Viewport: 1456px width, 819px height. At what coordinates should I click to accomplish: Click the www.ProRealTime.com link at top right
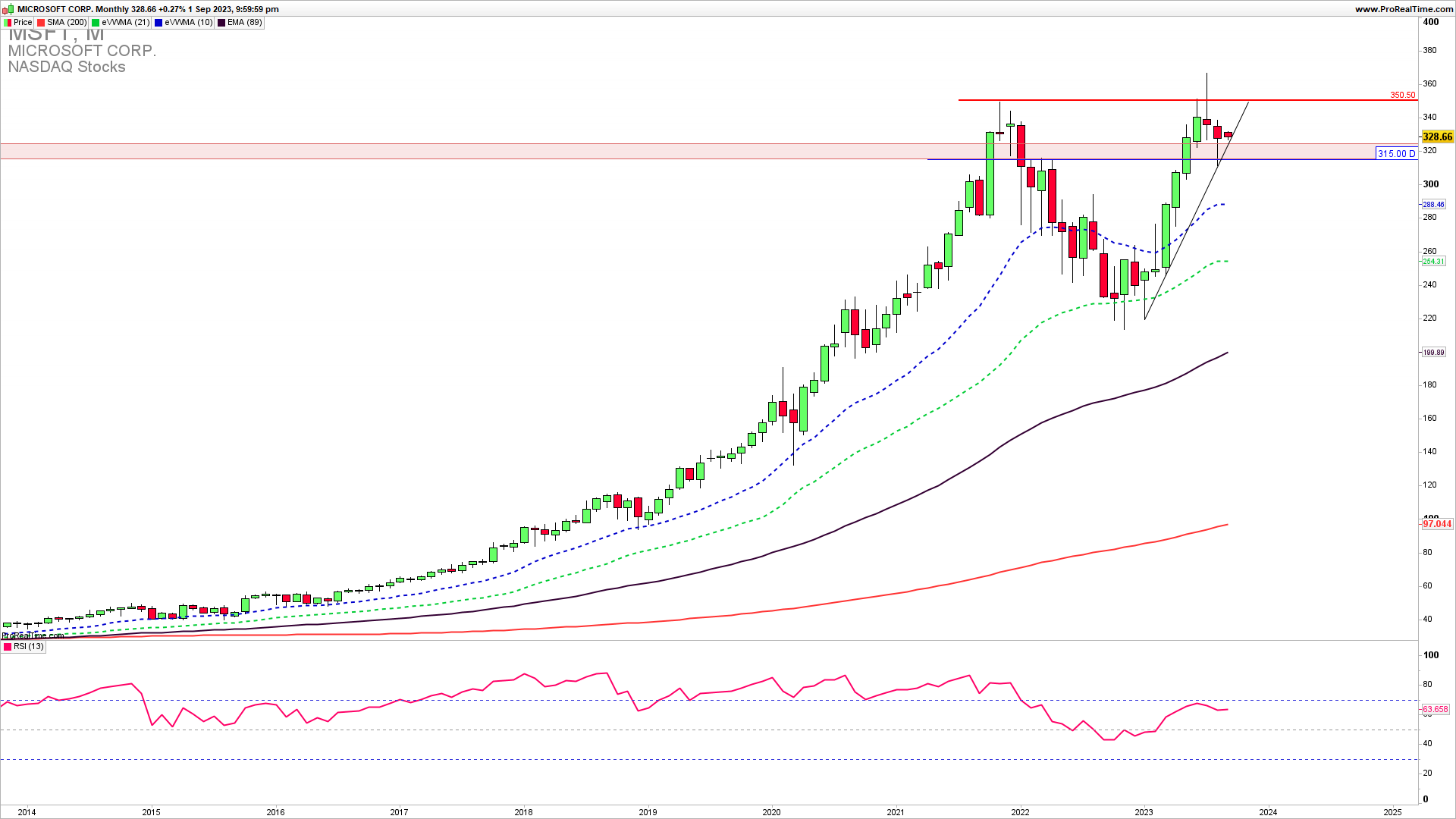pyautogui.click(x=1404, y=9)
